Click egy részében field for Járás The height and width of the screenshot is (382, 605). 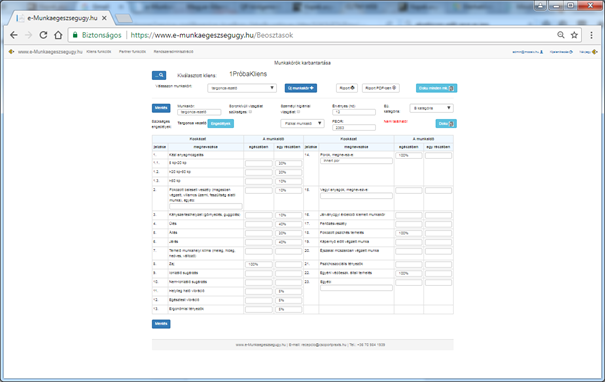click(289, 242)
